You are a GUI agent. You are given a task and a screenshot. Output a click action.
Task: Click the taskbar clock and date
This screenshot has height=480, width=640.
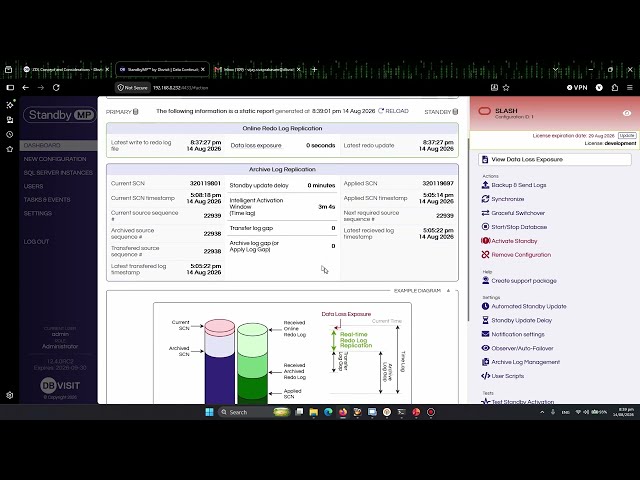pyautogui.click(x=623, y=412)
